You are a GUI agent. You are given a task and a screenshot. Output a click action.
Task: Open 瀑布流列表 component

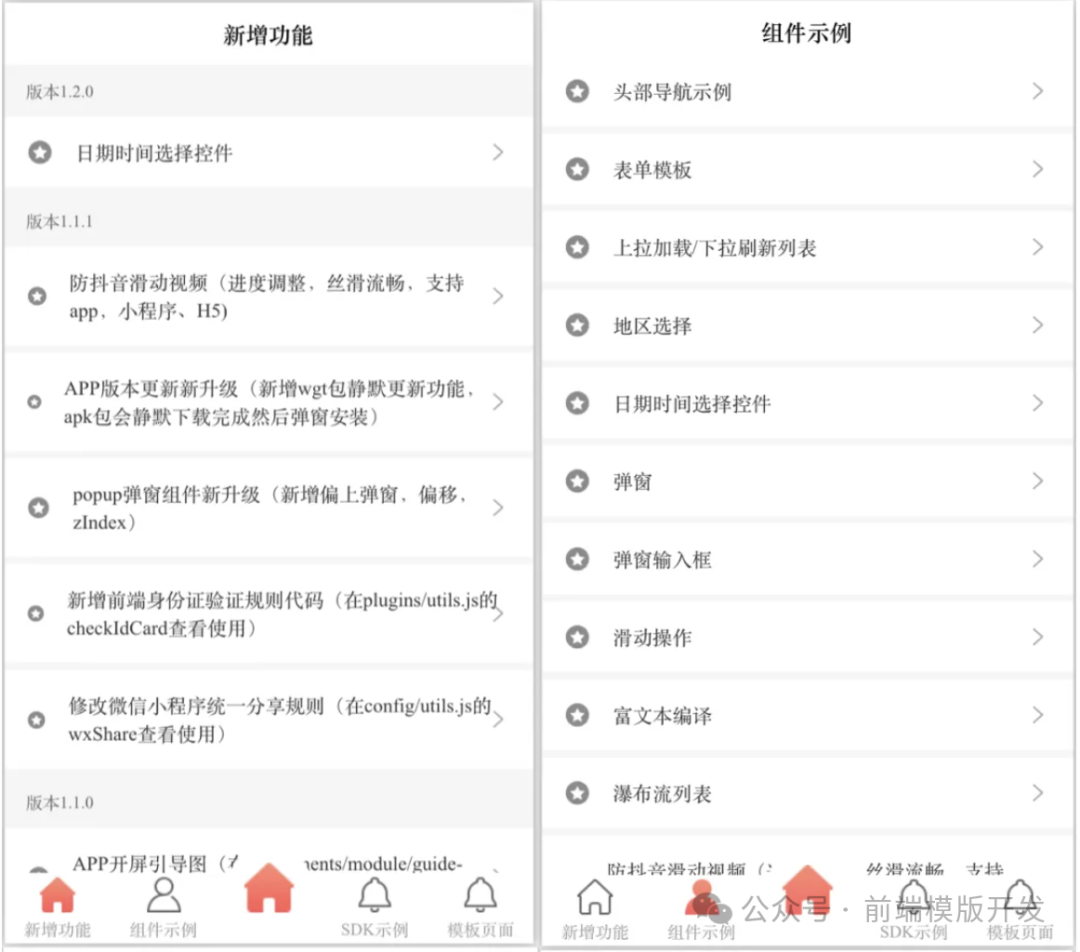tap(807, 793)
